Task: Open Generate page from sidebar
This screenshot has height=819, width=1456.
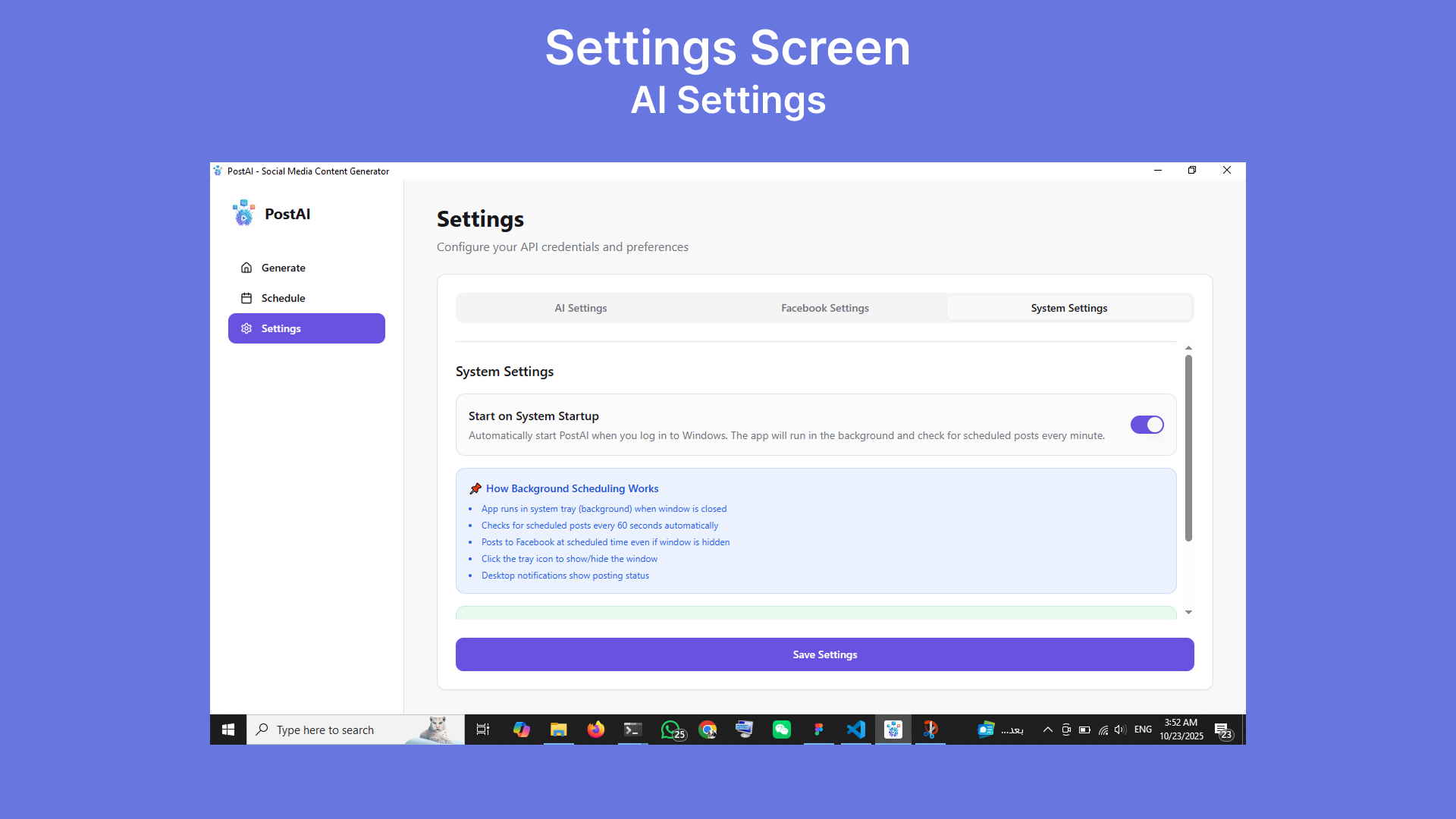Action: pos(283,268)
